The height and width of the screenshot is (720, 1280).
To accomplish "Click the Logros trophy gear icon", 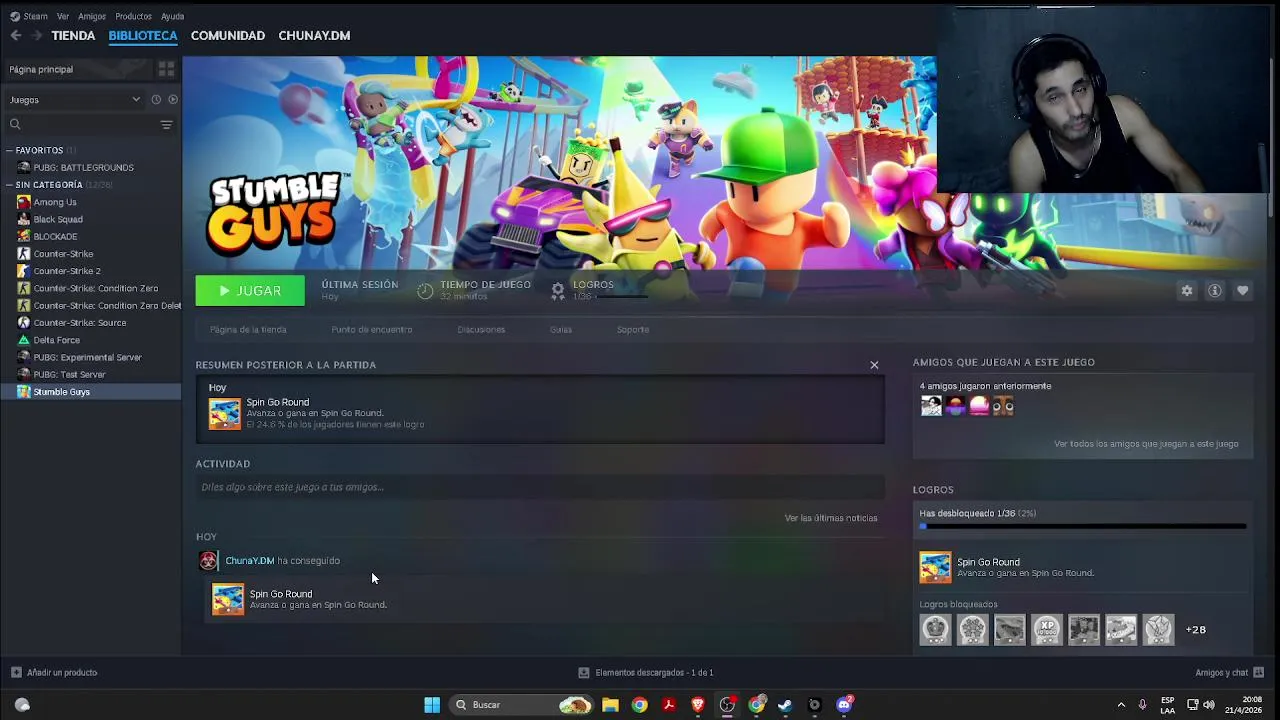I will [x=558, y=290].
